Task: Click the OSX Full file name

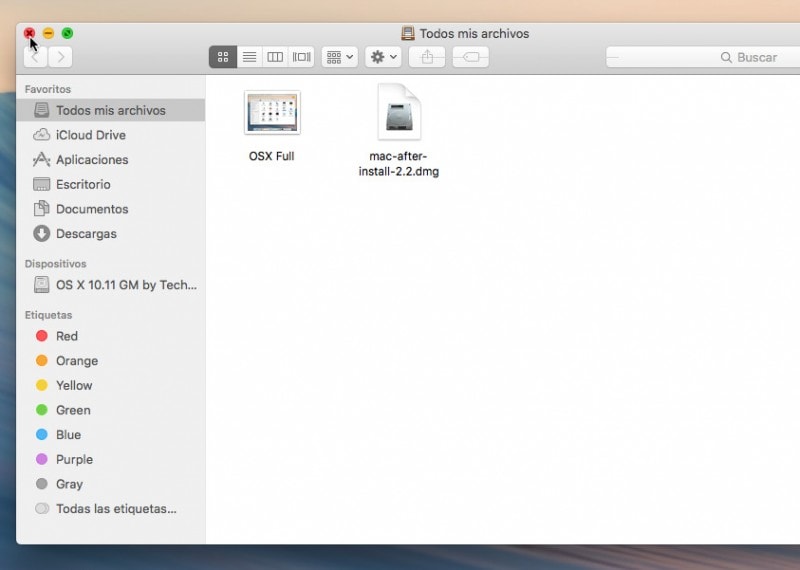Action: tap(271, 156)
